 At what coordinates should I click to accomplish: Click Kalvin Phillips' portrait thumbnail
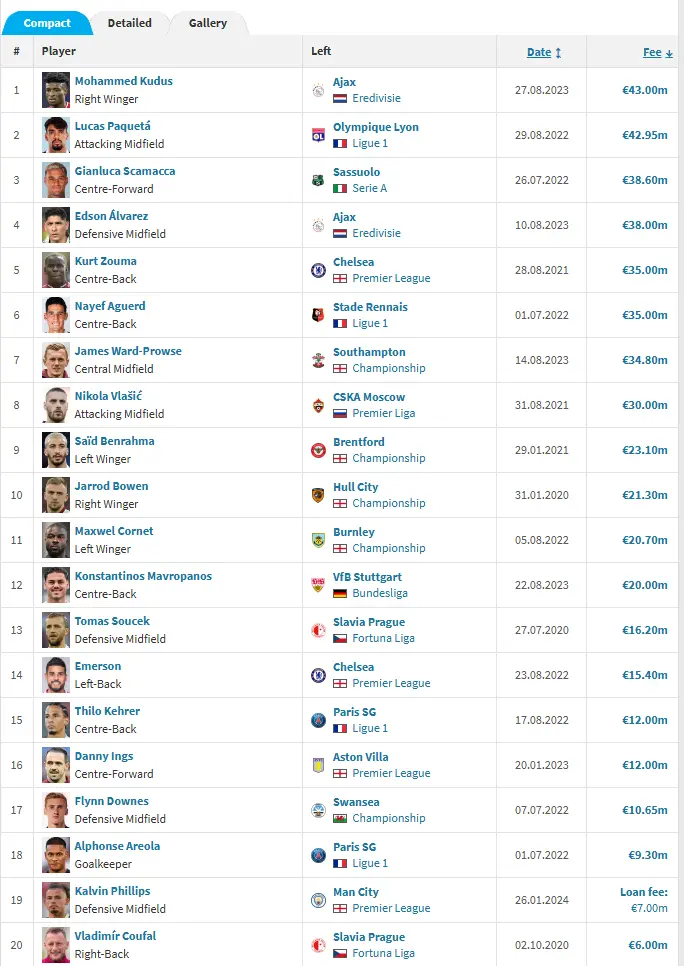click(x=56, y=900)
